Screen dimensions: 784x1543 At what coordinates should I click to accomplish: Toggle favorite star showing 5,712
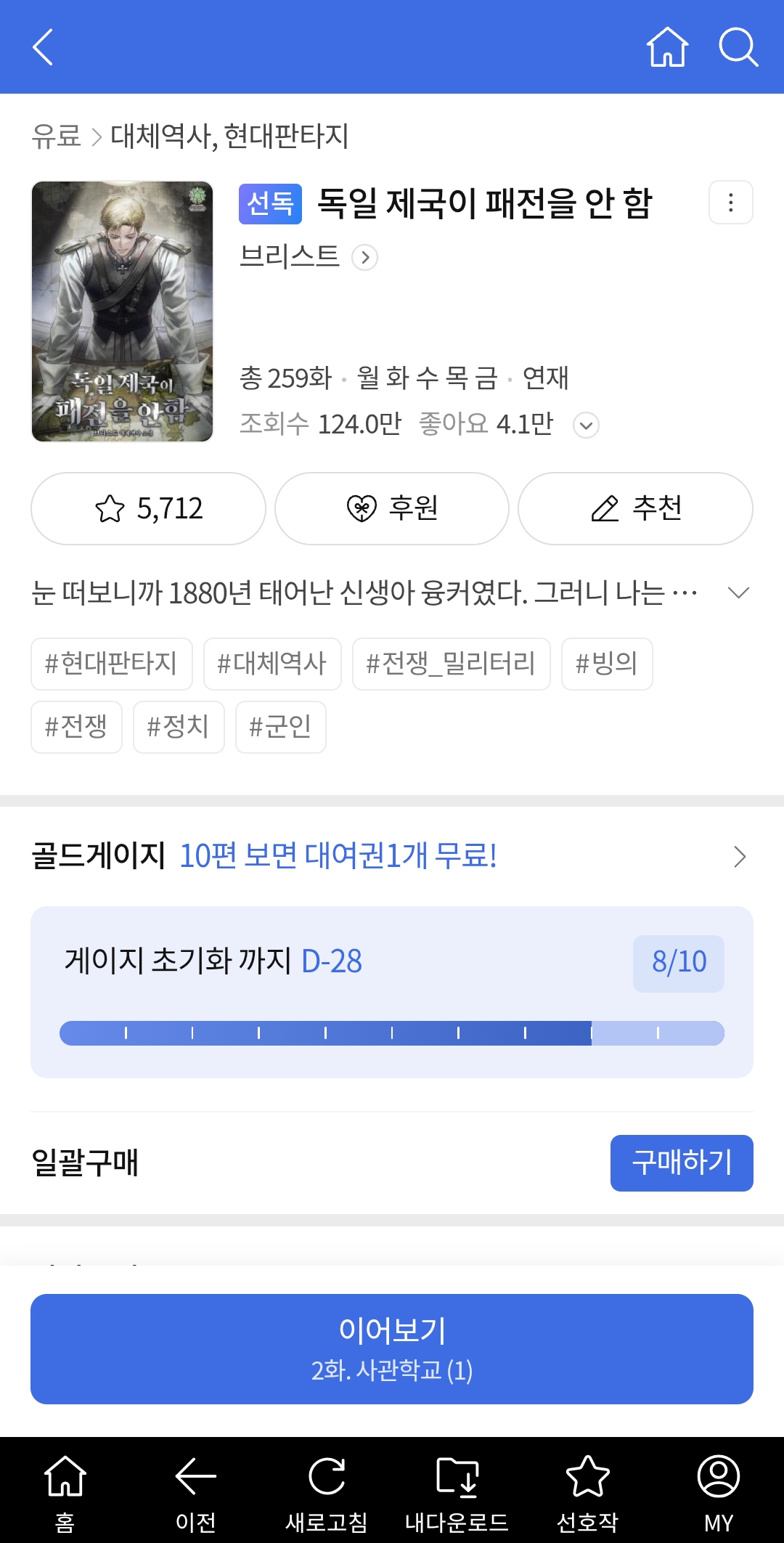(x=148, y=508)
